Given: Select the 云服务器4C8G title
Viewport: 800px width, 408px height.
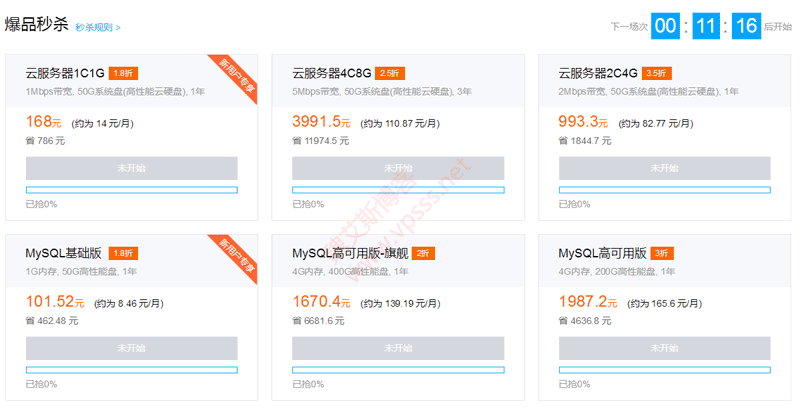Looking at the screenshot, I should pos(332,73).
